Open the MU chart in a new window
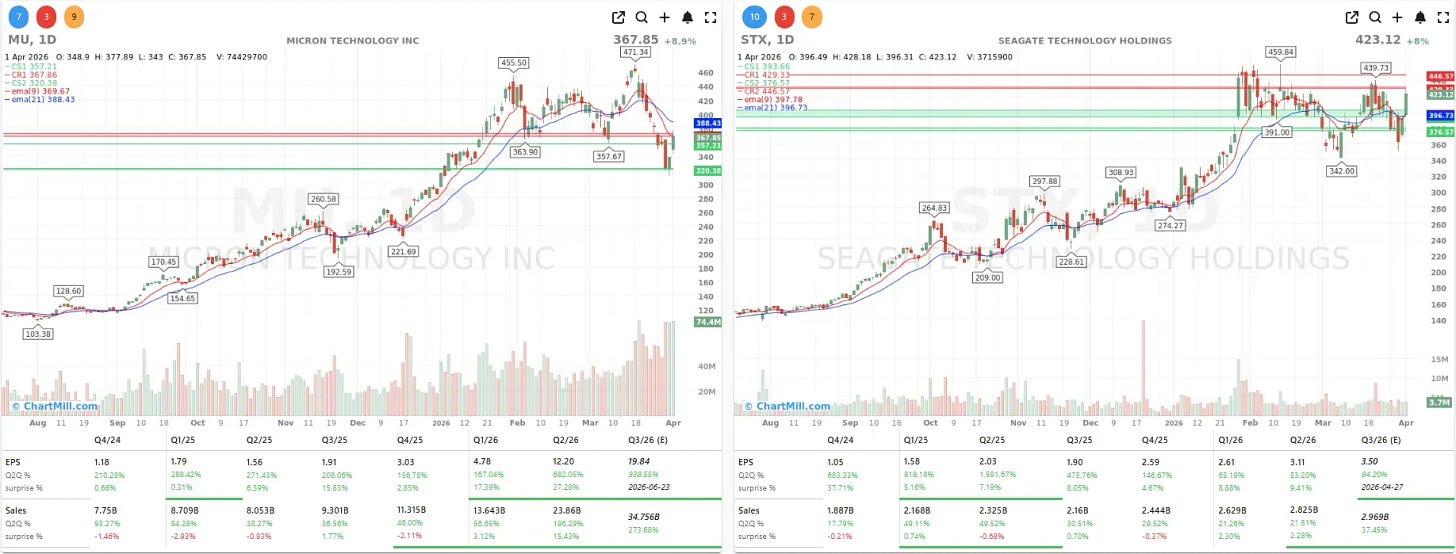This screenshot has width=1456, height=554. tap(618, 17)
